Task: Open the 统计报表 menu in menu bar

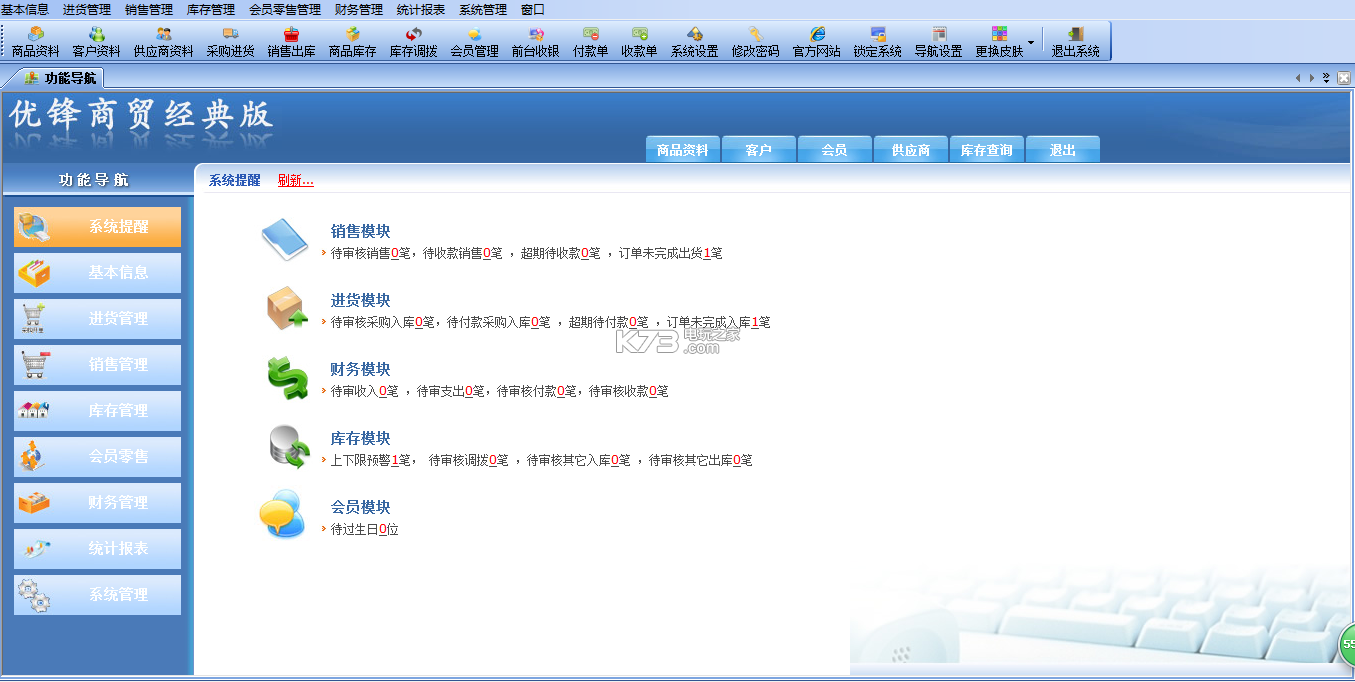Action: pyautogui.click(x=420, y=9)
